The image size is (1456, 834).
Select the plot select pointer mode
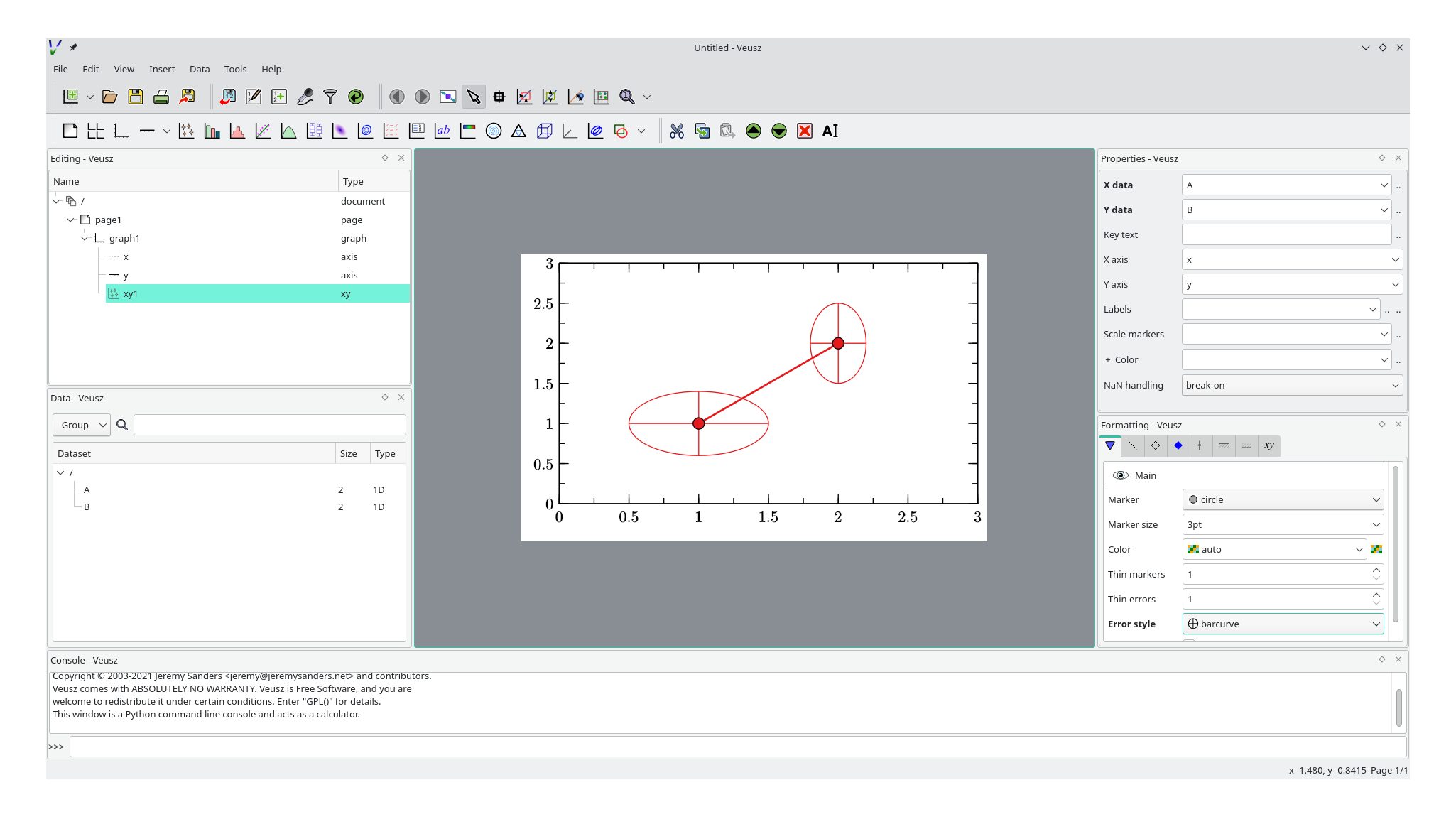pos(474,97)
